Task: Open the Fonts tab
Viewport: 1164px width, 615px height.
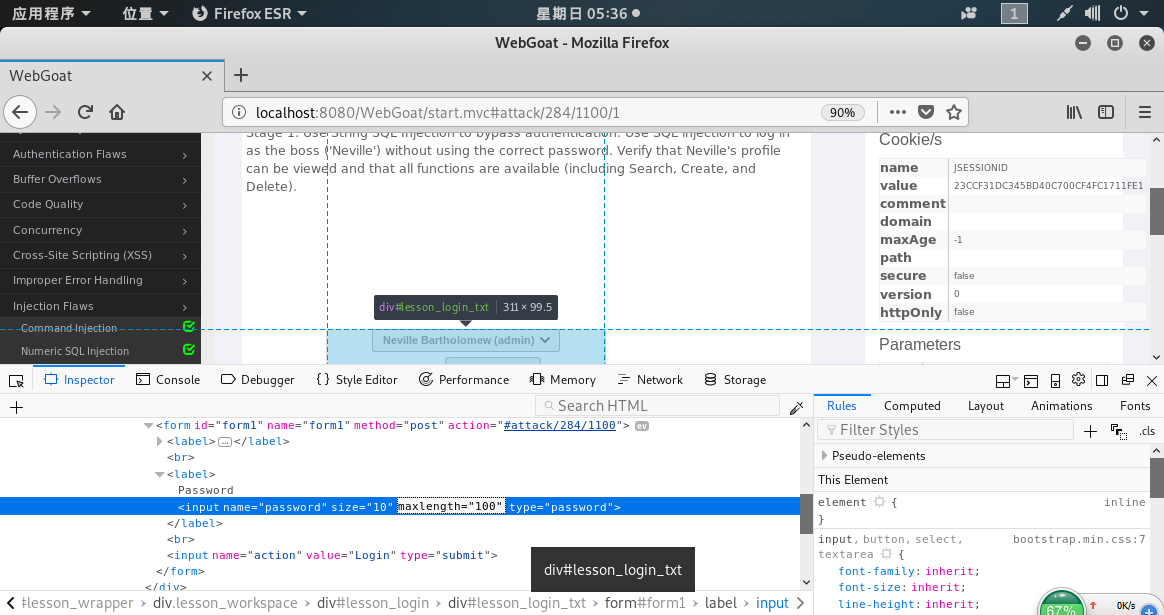Action: [x=1134, y=406]
